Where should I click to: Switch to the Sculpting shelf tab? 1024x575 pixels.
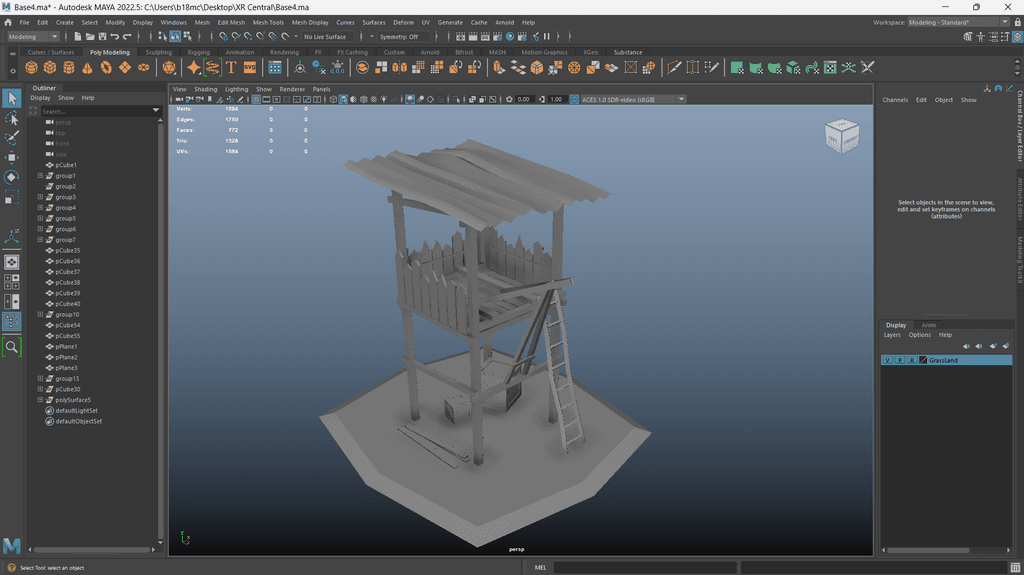pos(158,52)
